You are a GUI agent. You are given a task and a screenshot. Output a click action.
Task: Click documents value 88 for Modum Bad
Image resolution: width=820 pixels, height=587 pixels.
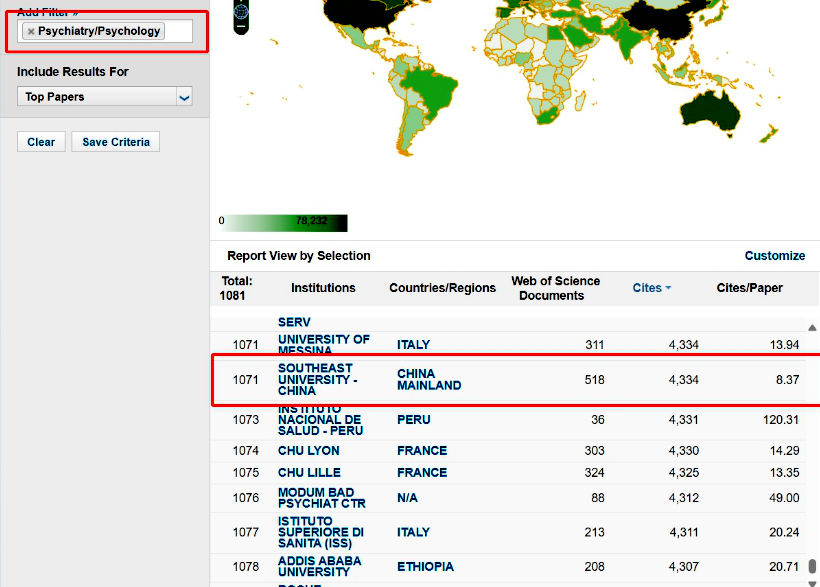pyautogui.click(x=598, y=498)
